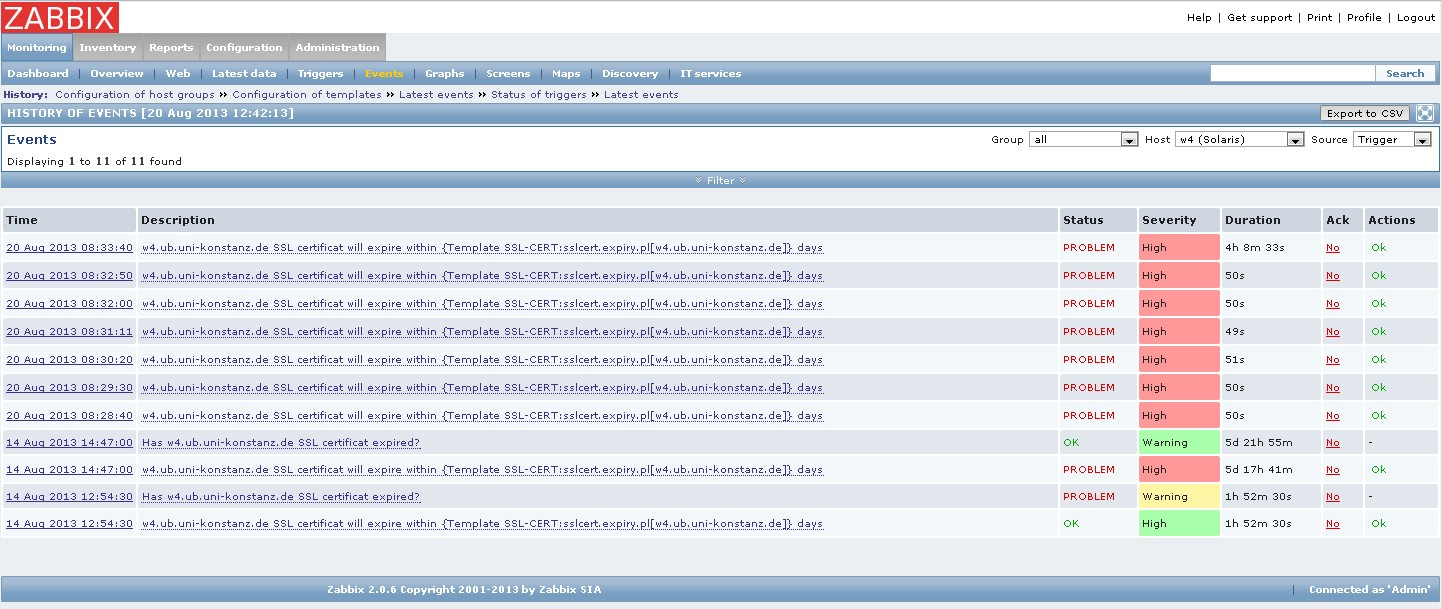Viewport: 1442px width, 609px height.
Task: Open the Group dropdown
Action: click(x=1084, y=140)
